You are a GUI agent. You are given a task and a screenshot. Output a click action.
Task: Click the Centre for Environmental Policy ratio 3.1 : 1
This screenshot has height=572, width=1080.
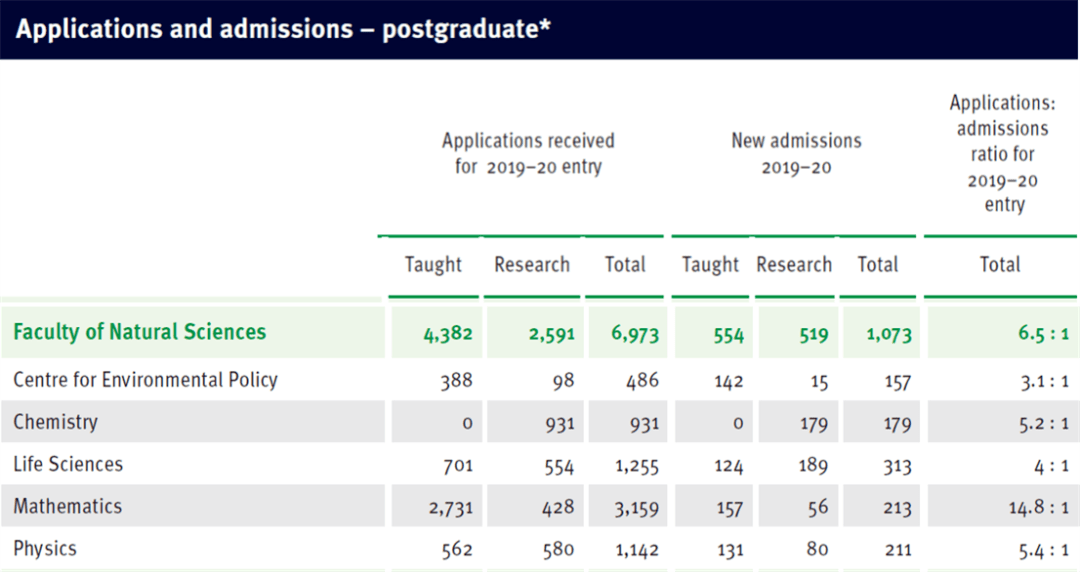pyautogui.click(x=1043, y=382)
